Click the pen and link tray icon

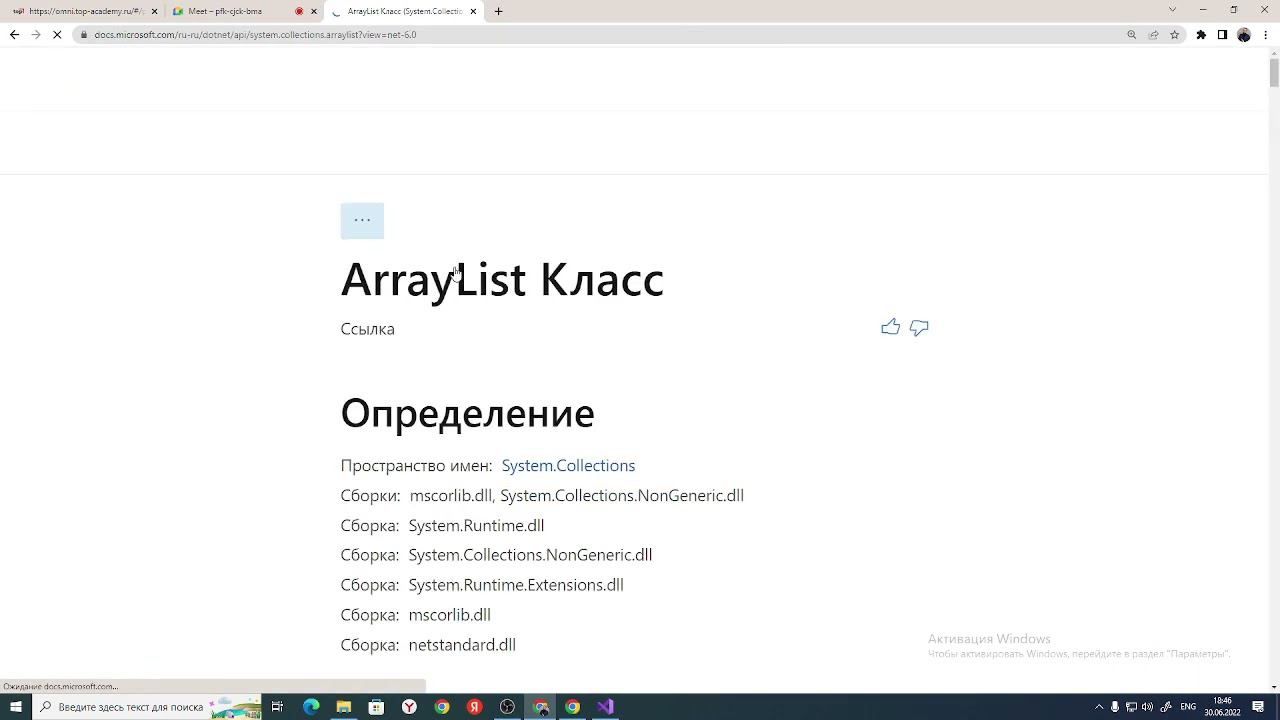[1166, 707]
